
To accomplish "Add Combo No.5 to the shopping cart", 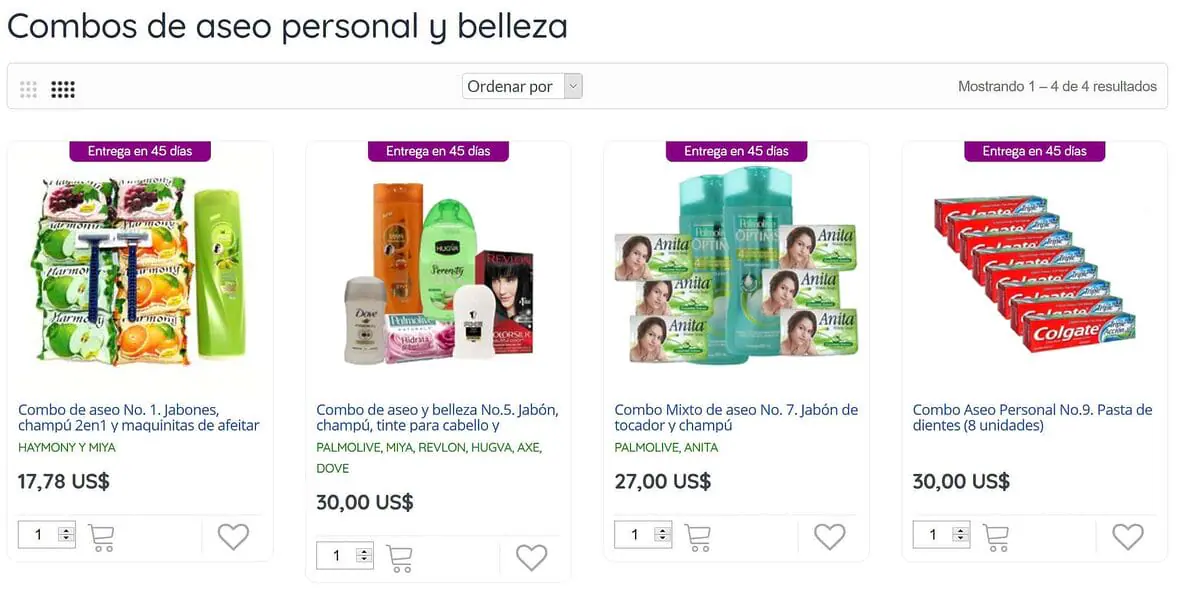I will [x=399, y=558].
